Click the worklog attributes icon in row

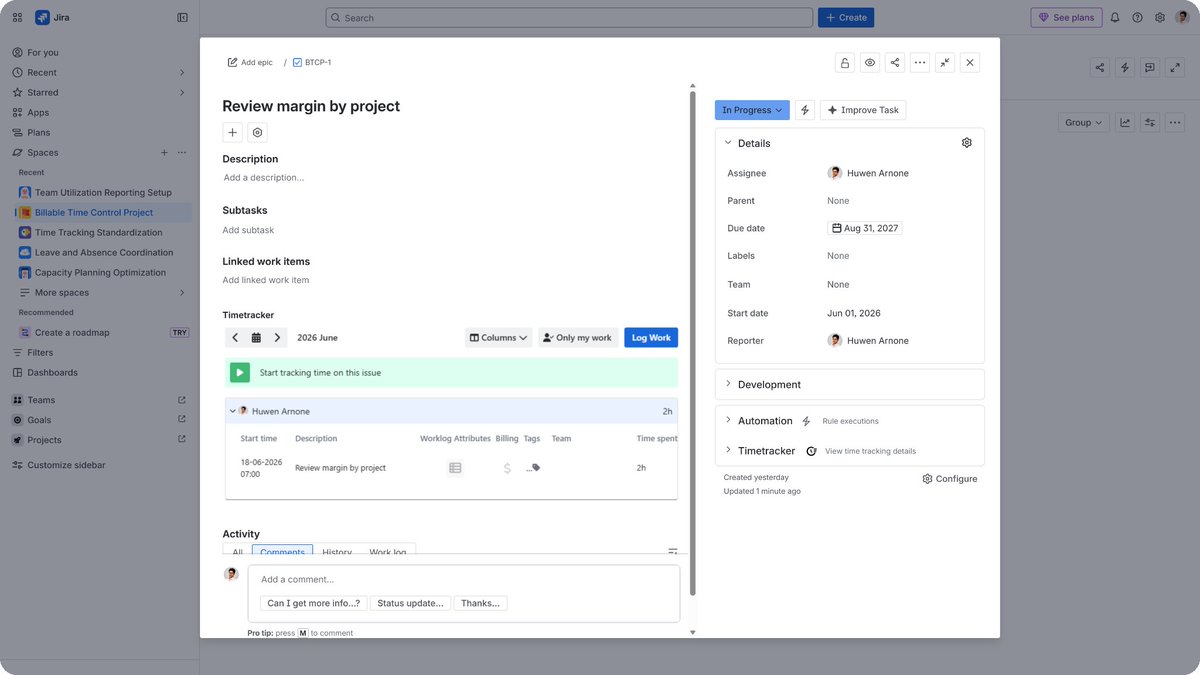pos(455,468)
